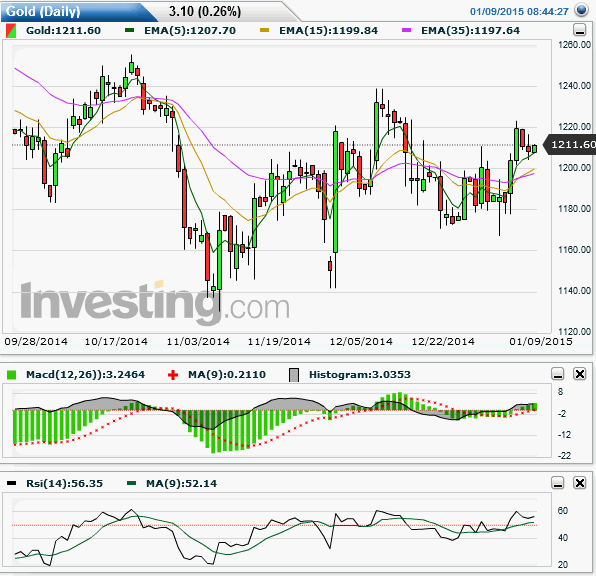Image resolution: width=596 pixels, height=576 pixels.
Task: Minimize the RSI indicator panel
Action: click(x=558, y=483)
